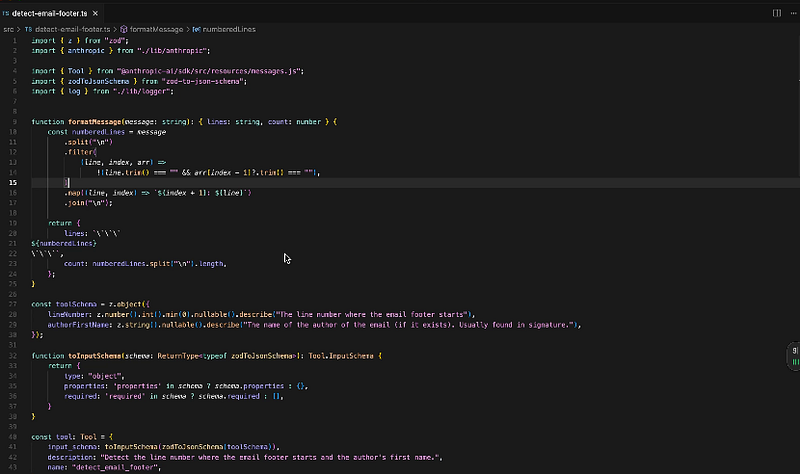Image resolution: width=800 pixels, height=474 pixels.
Task: Open the detect-email-footer.ts breadcrumb
Action: 72,30
